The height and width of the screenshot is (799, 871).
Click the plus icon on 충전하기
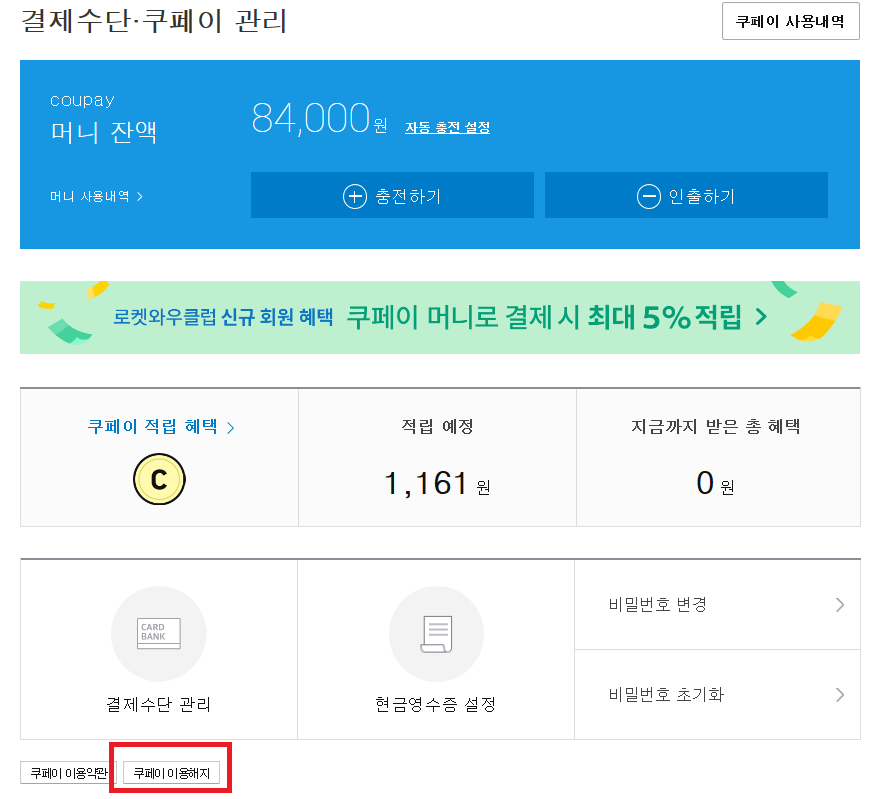click(x=355, y=196)
